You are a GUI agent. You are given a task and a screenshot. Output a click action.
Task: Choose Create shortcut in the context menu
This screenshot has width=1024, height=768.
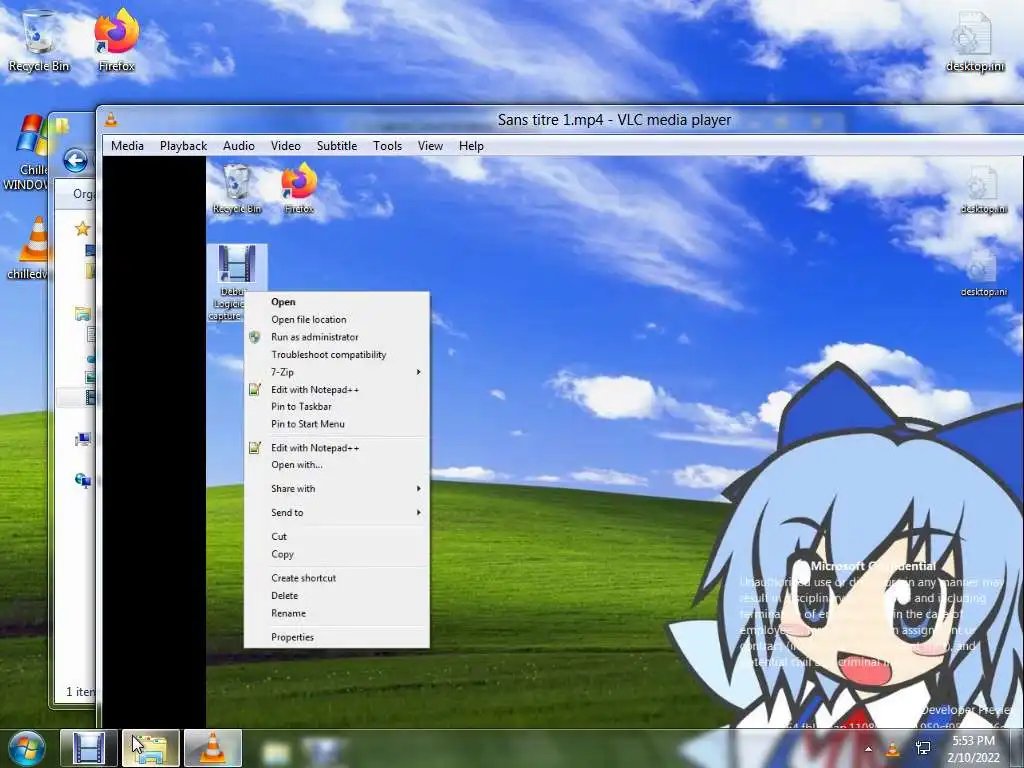tap(337, 578)
